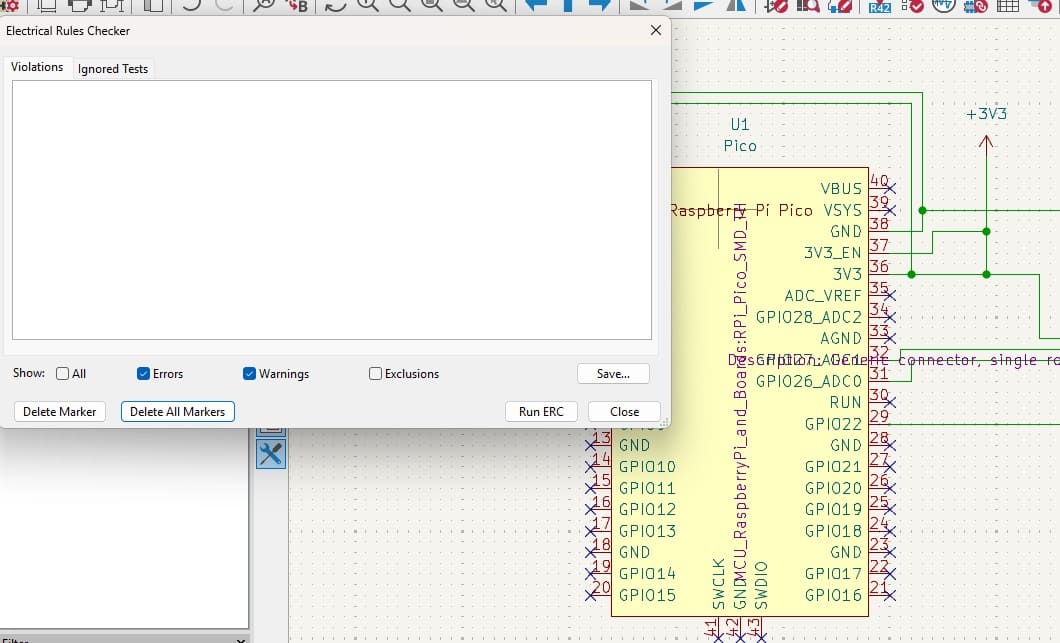Open Assign Footprints tool icon
The width and height of the screenshot is (1060, 643).
coord(975,6)
